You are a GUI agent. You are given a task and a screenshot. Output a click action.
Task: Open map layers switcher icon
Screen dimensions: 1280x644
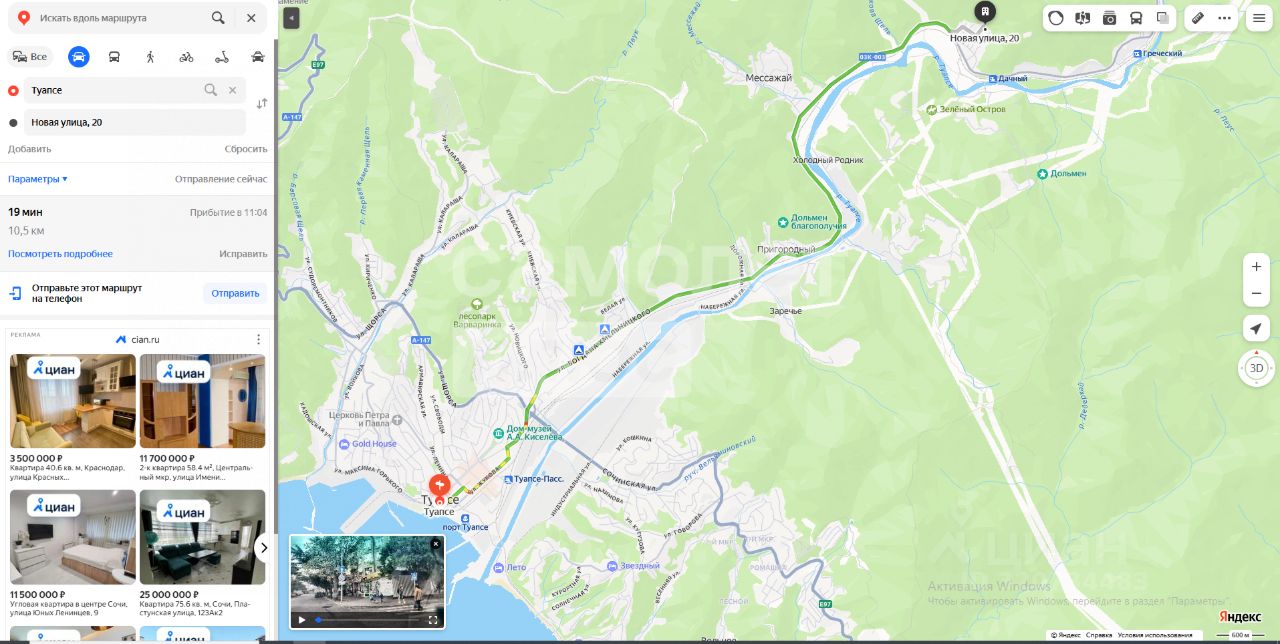1162,18
